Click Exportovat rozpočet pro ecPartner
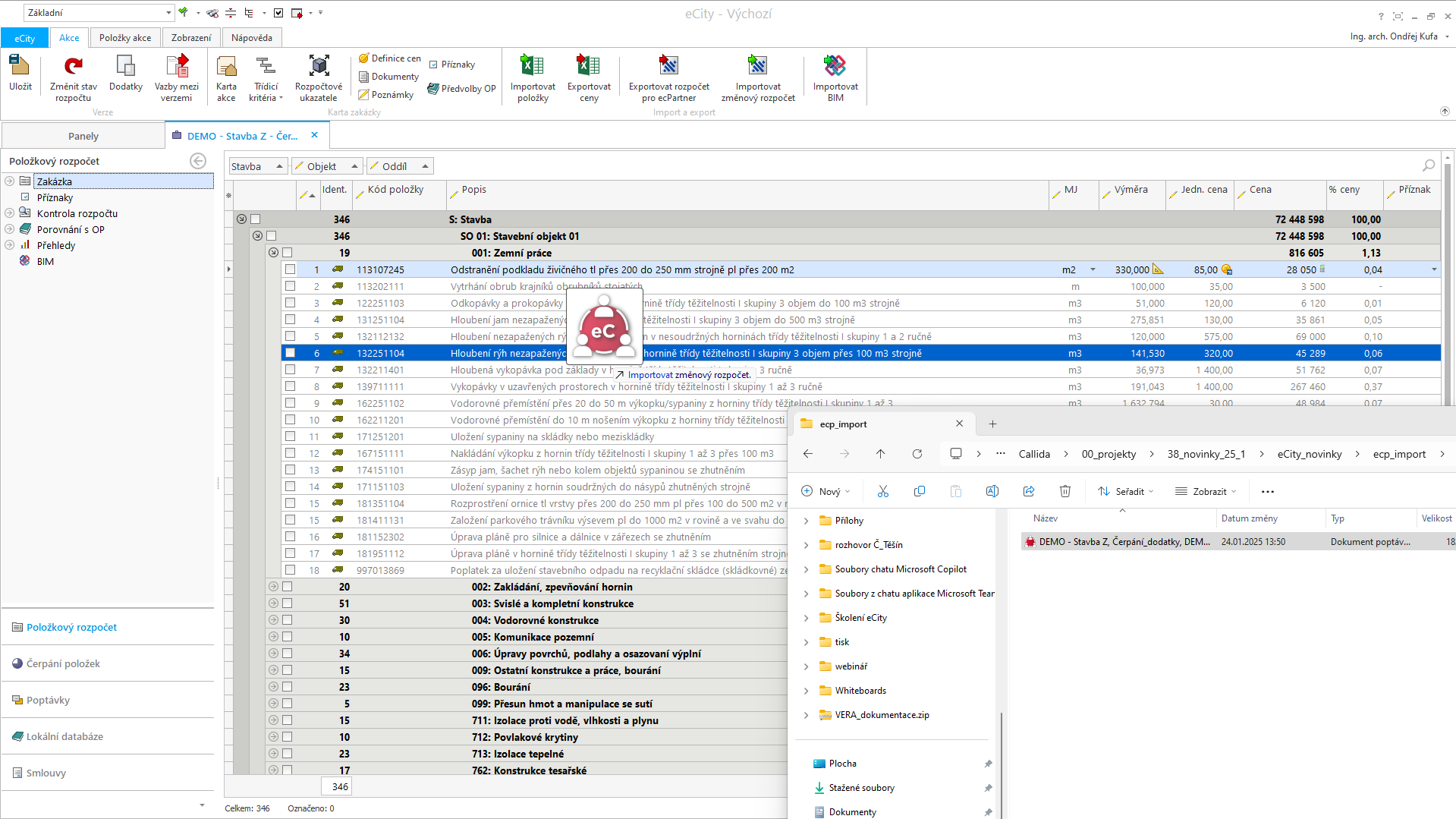1456x819 pixels. click(x=669, y=77)
